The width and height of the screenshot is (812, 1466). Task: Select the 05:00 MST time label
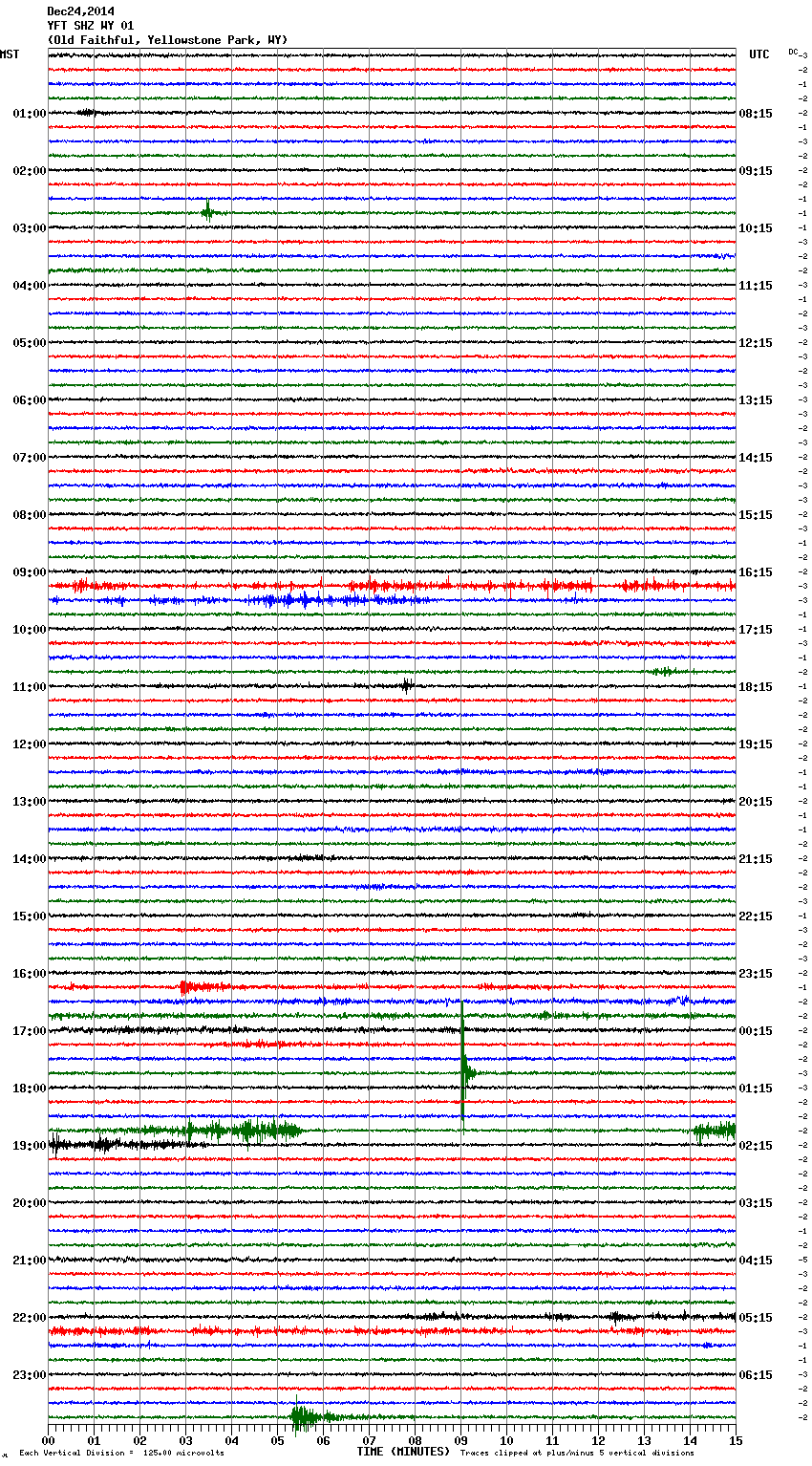coord(29,343)
